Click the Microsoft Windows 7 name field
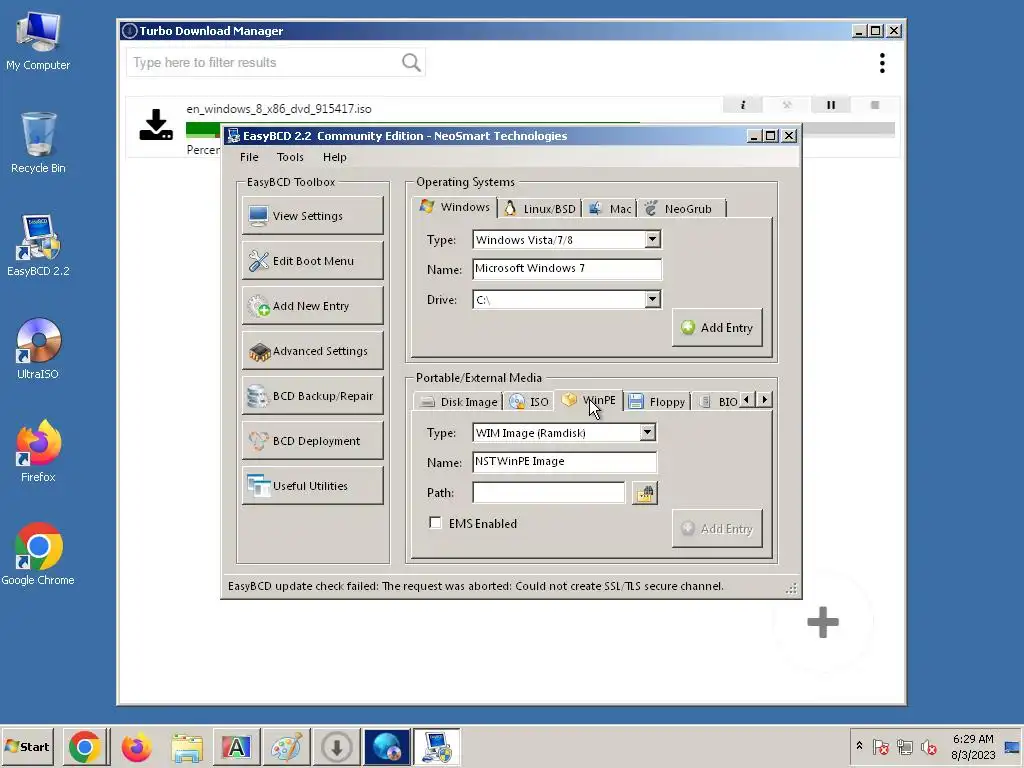 567,268
